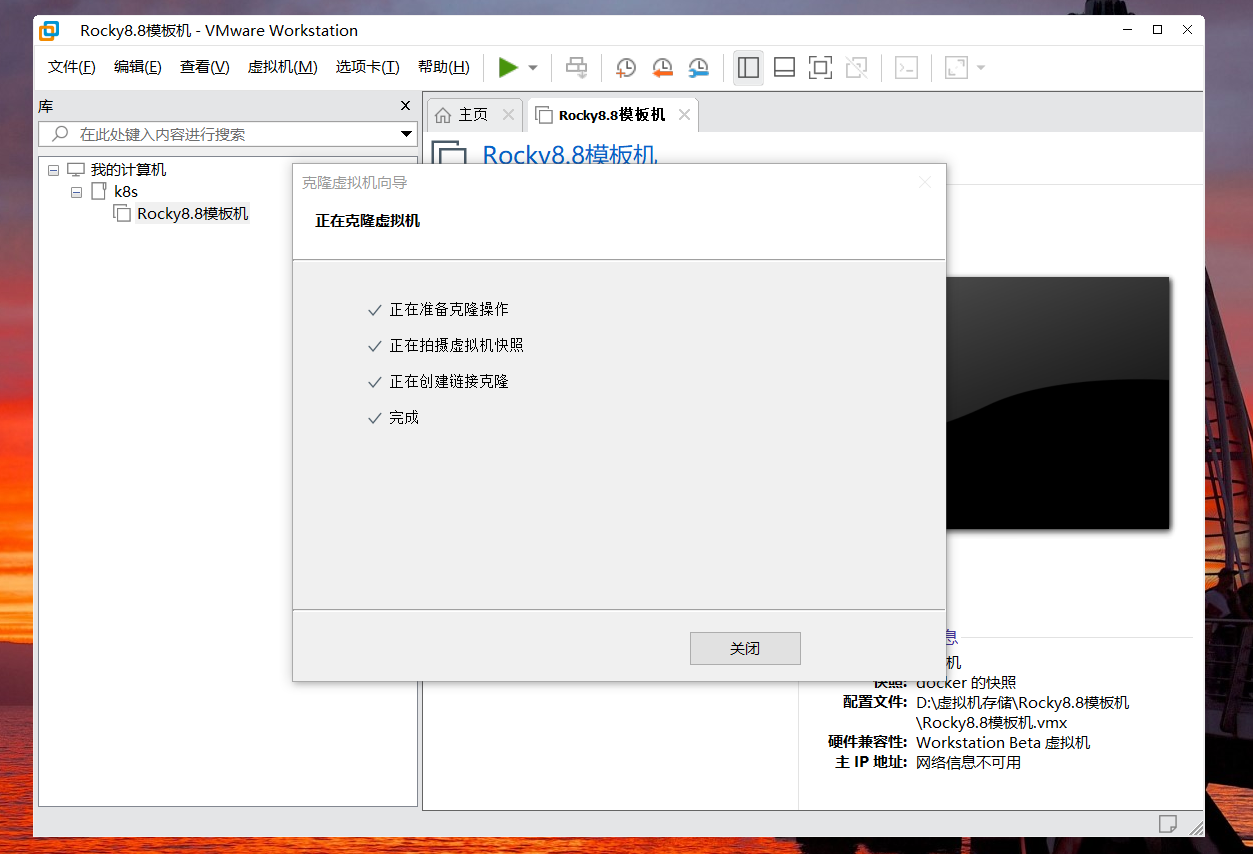Select 我的计算机 in the library tree
Image resolution: width=1253 pixels, height=854 pixels.
tap(128, 170)
